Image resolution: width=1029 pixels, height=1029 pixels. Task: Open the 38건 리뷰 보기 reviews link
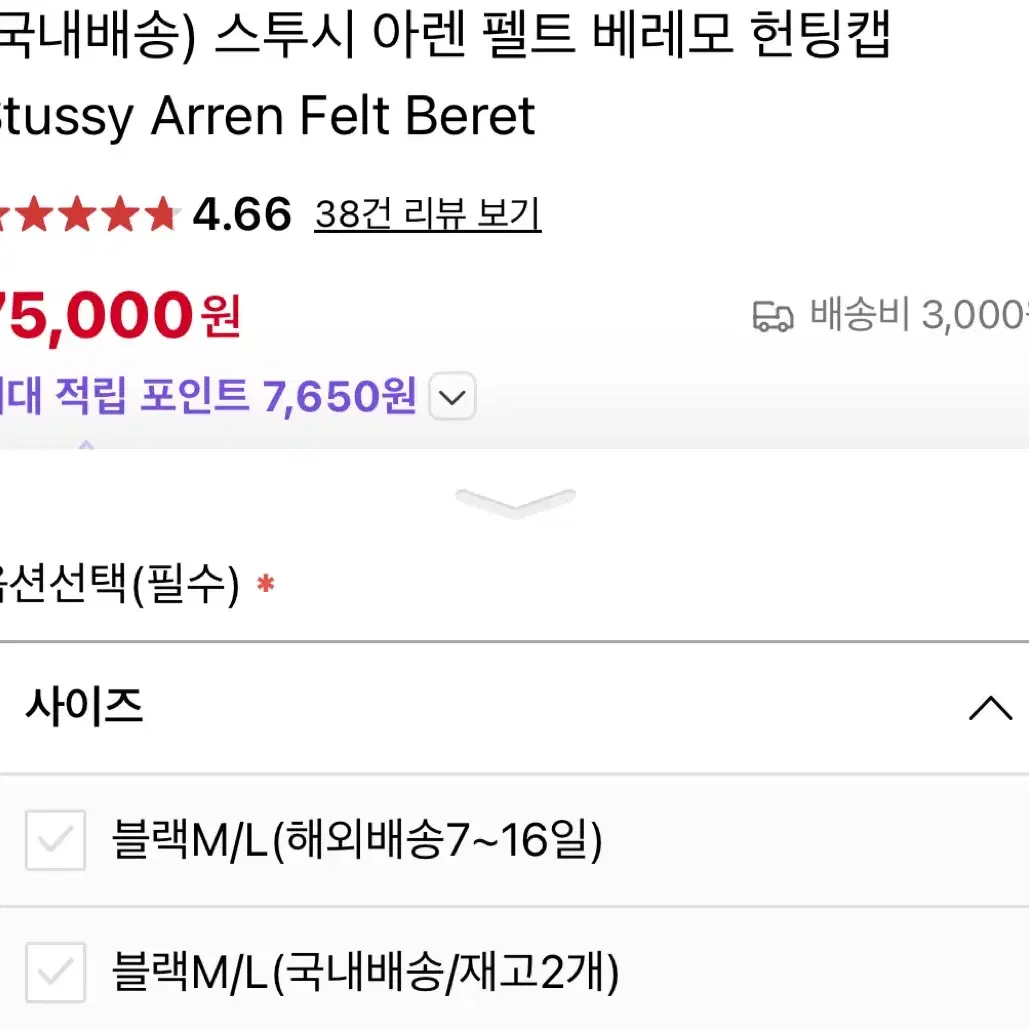(x=427, y=214)
